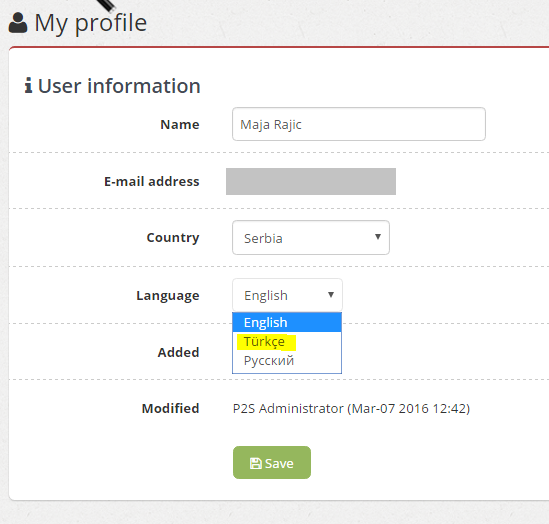
Task: Click the info icon beside User information
Action: tap(28, 85)
